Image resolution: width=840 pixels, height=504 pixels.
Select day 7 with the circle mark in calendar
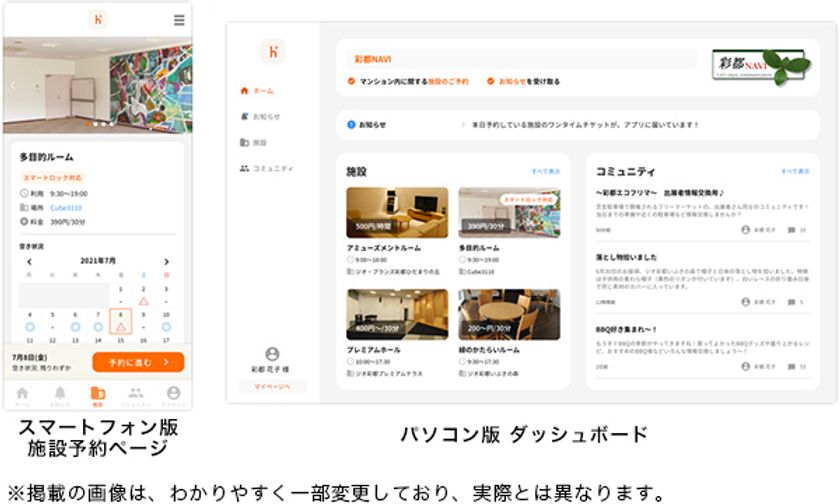tap(98, 321)
